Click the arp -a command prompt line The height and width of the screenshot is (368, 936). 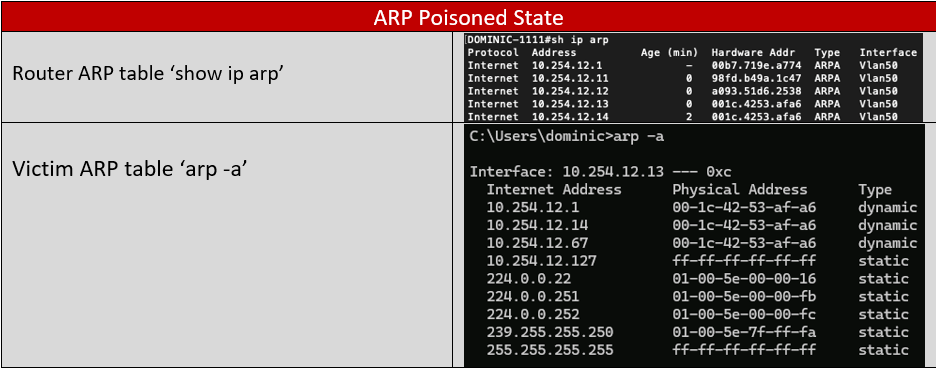pyautogui.click(x=566, y=137)
